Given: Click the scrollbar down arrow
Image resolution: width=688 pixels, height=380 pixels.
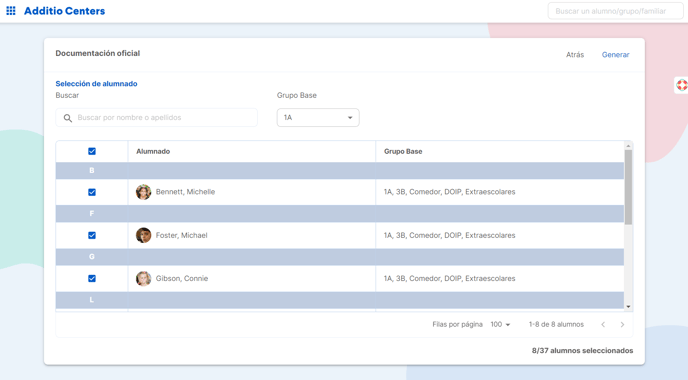Looking at the screenshot, I should 628,307.
